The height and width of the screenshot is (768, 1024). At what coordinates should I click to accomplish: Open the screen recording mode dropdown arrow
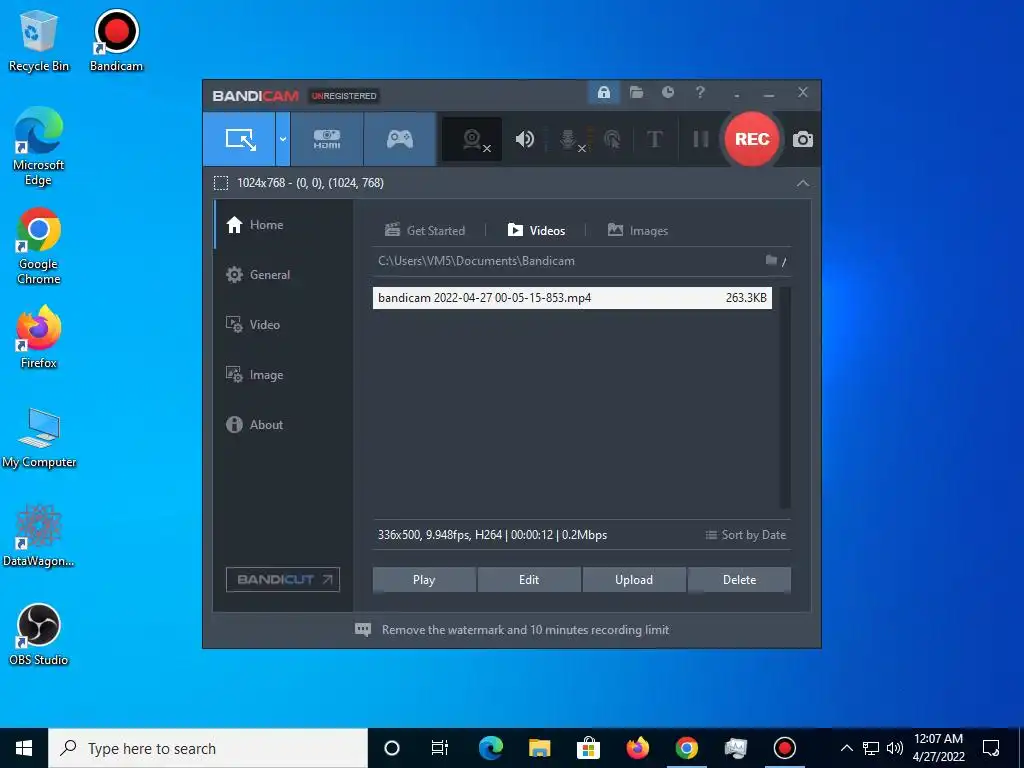pos(283,139)
